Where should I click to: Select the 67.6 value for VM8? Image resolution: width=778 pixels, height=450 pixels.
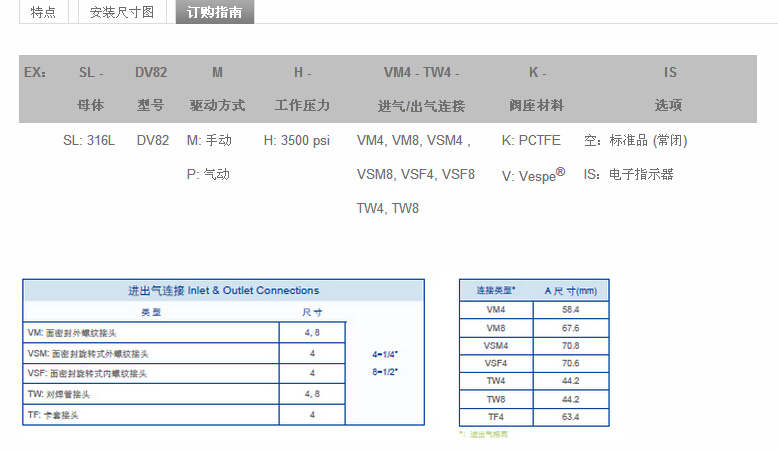click(570, 327)
